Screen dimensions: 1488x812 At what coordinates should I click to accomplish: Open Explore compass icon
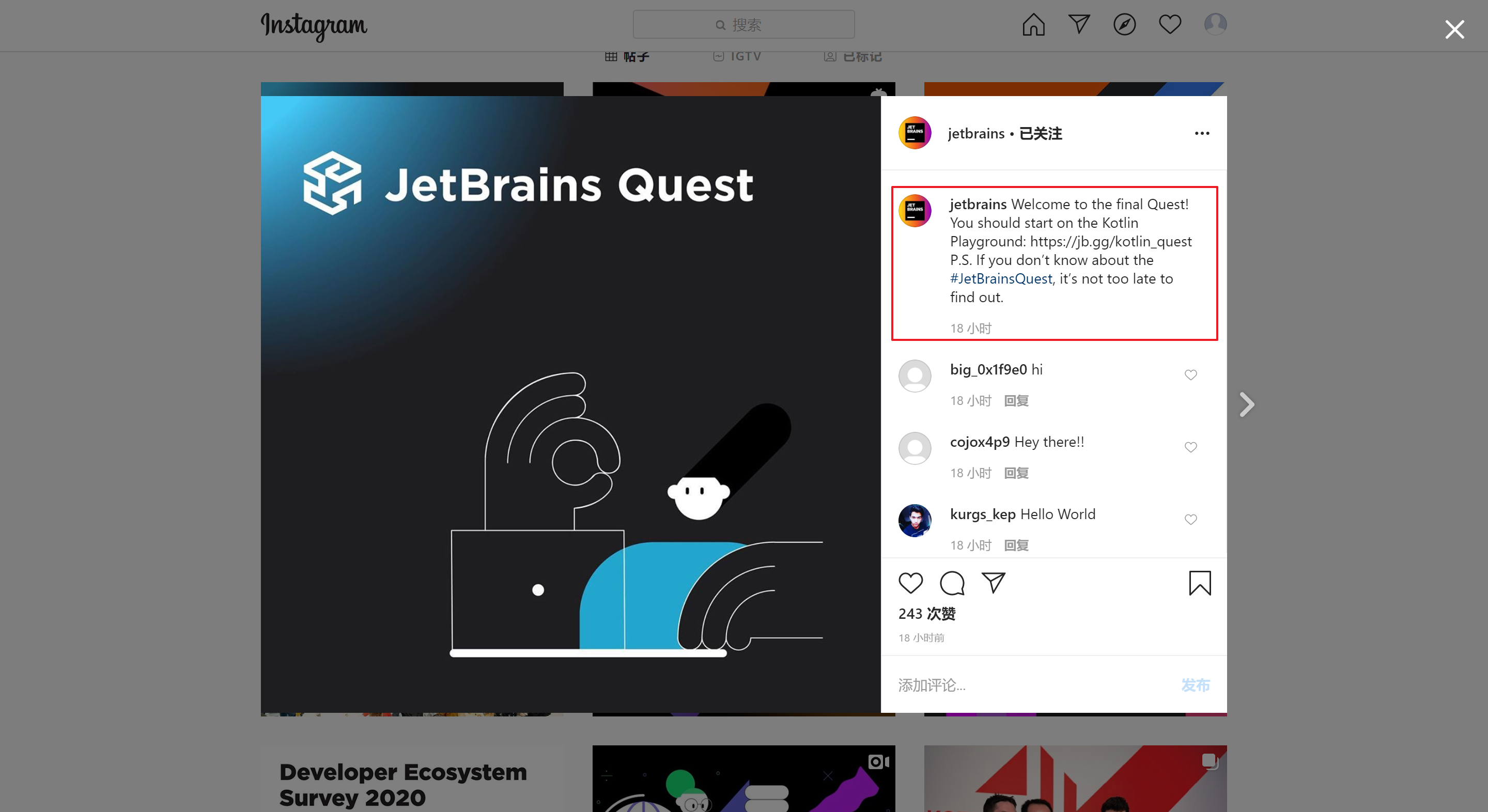pos(1124,25)
